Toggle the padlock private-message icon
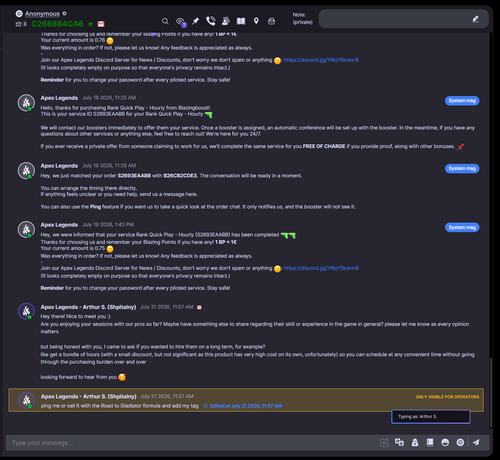 (415, 442)
